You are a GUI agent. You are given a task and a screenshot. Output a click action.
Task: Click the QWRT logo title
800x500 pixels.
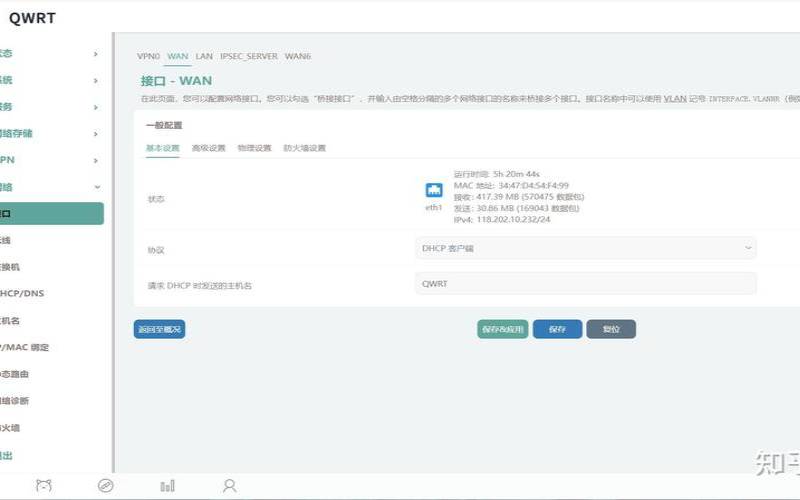tap(32, 18)
